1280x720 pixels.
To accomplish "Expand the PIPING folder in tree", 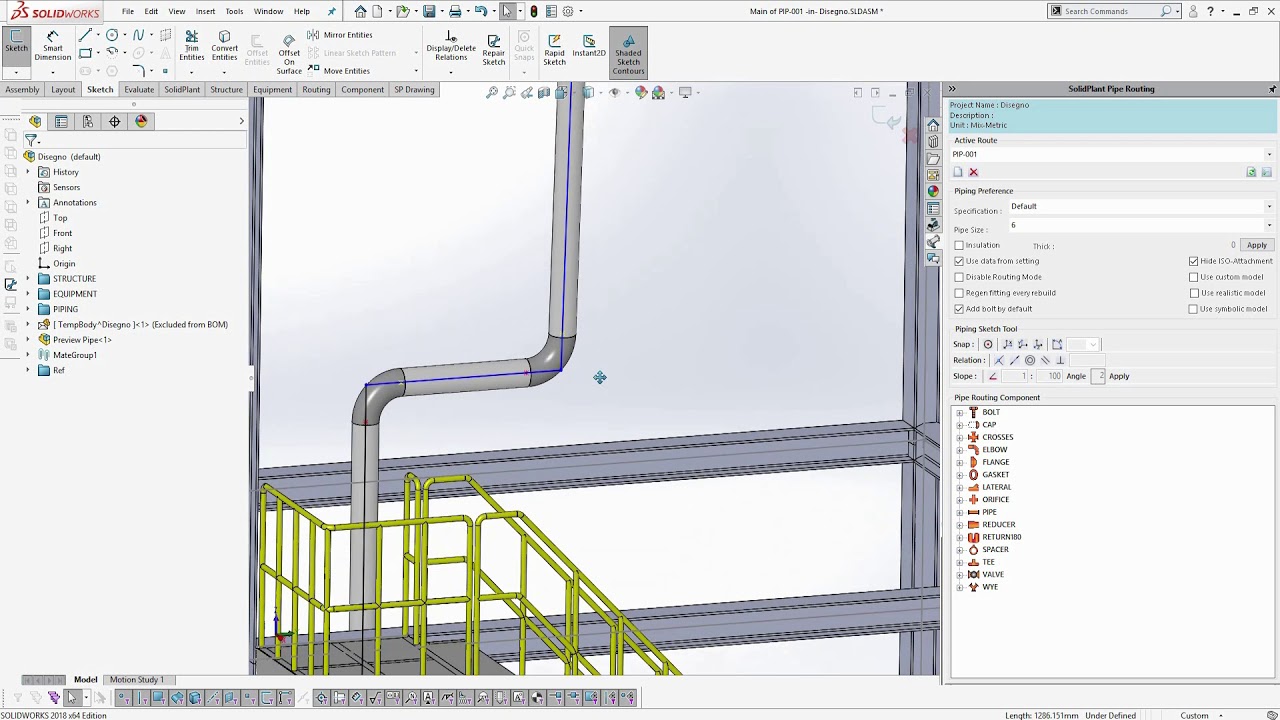I will (x=28, y=309).
